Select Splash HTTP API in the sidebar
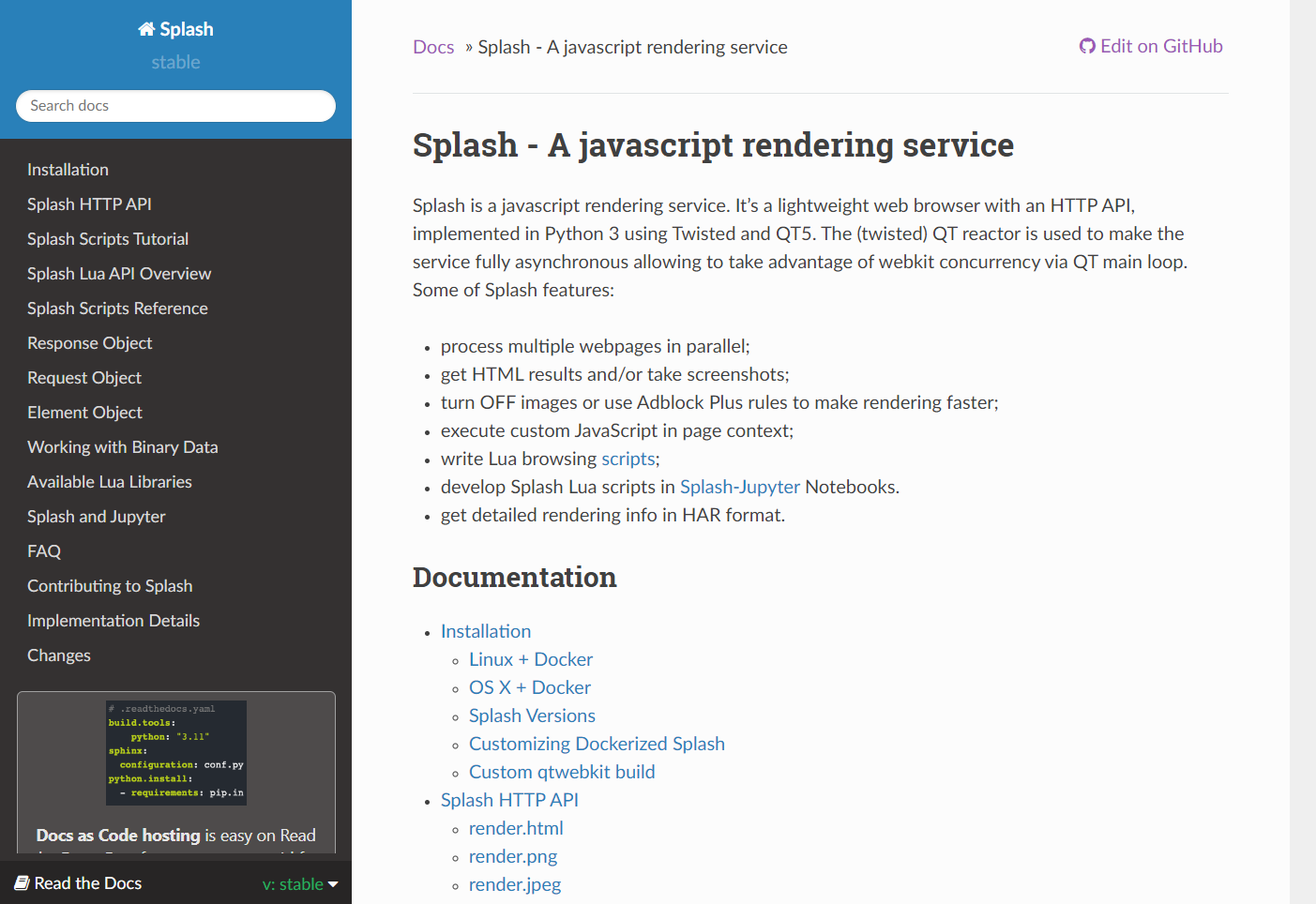The image size is (1316, 904). [89, 203]
